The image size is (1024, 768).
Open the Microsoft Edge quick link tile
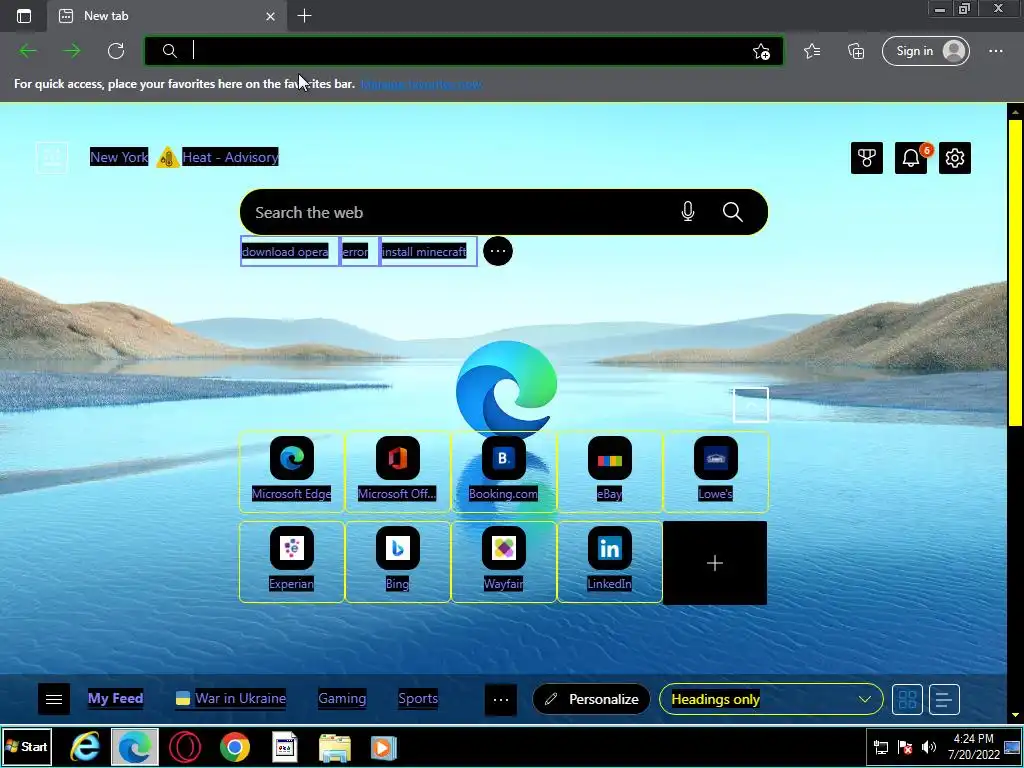coord(291,471)
